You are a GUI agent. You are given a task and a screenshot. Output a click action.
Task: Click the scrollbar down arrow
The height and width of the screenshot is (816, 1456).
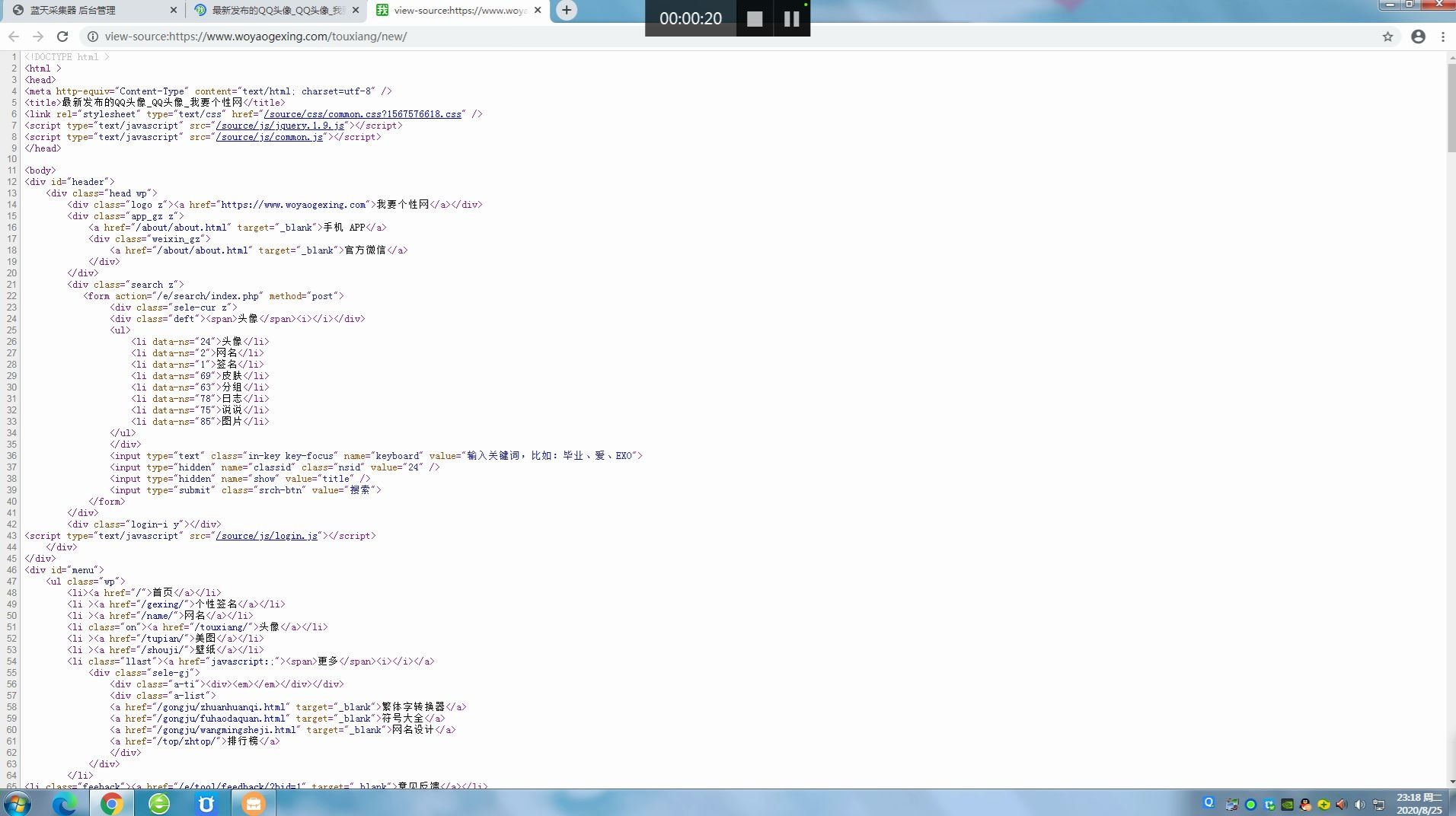point(1451,782)
